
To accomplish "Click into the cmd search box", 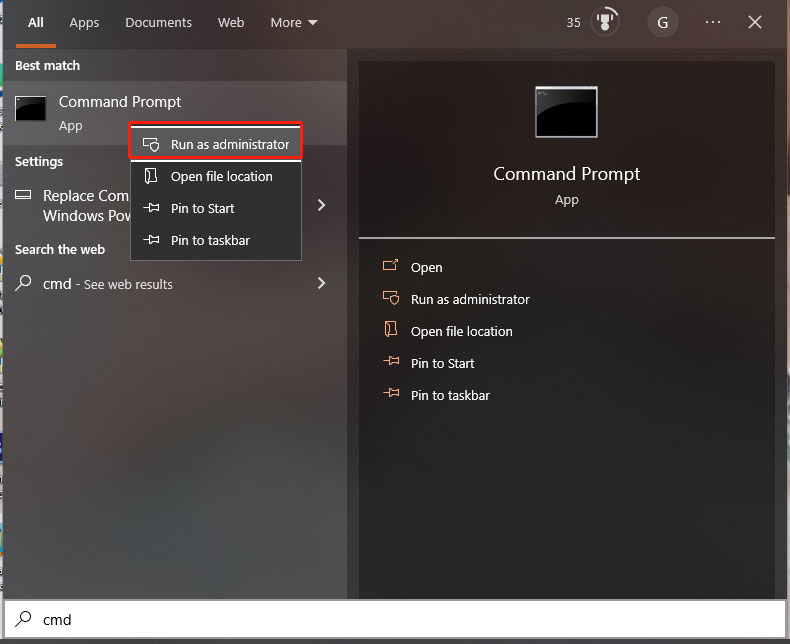I will pyautogui.click(x=395, y=619).
